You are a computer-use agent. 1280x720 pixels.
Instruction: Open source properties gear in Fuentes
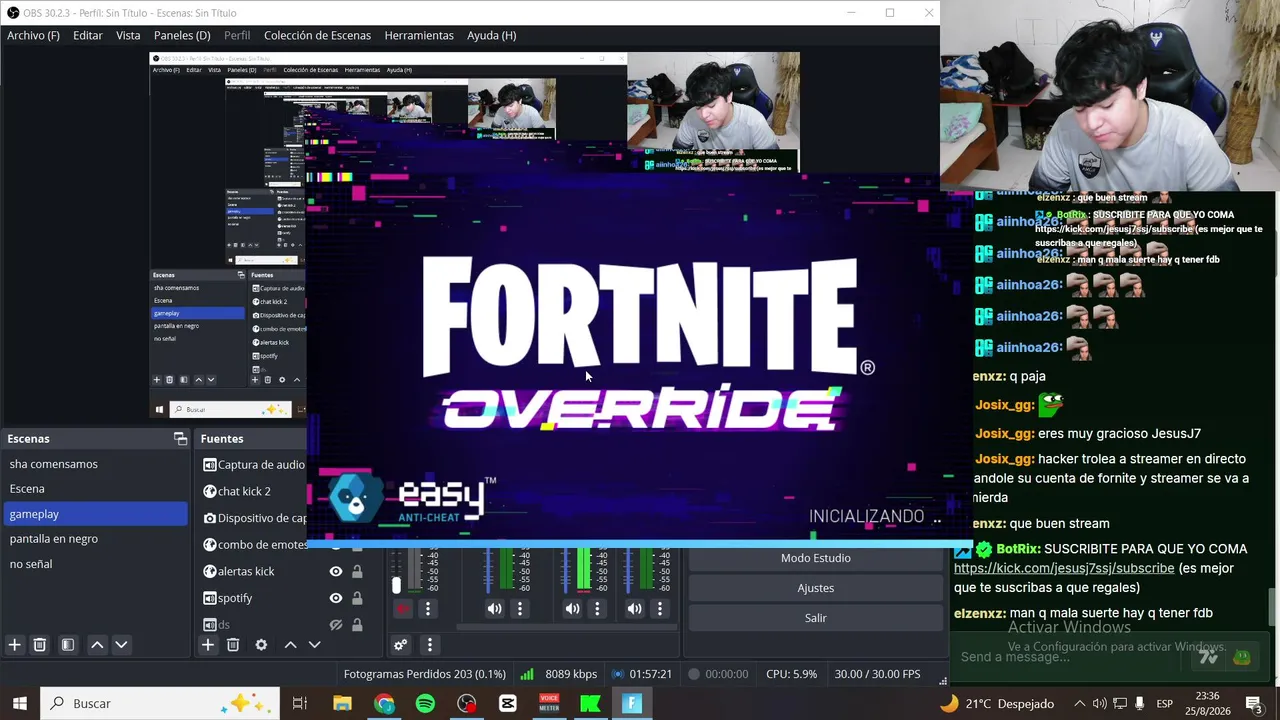[x=261, y=645]
